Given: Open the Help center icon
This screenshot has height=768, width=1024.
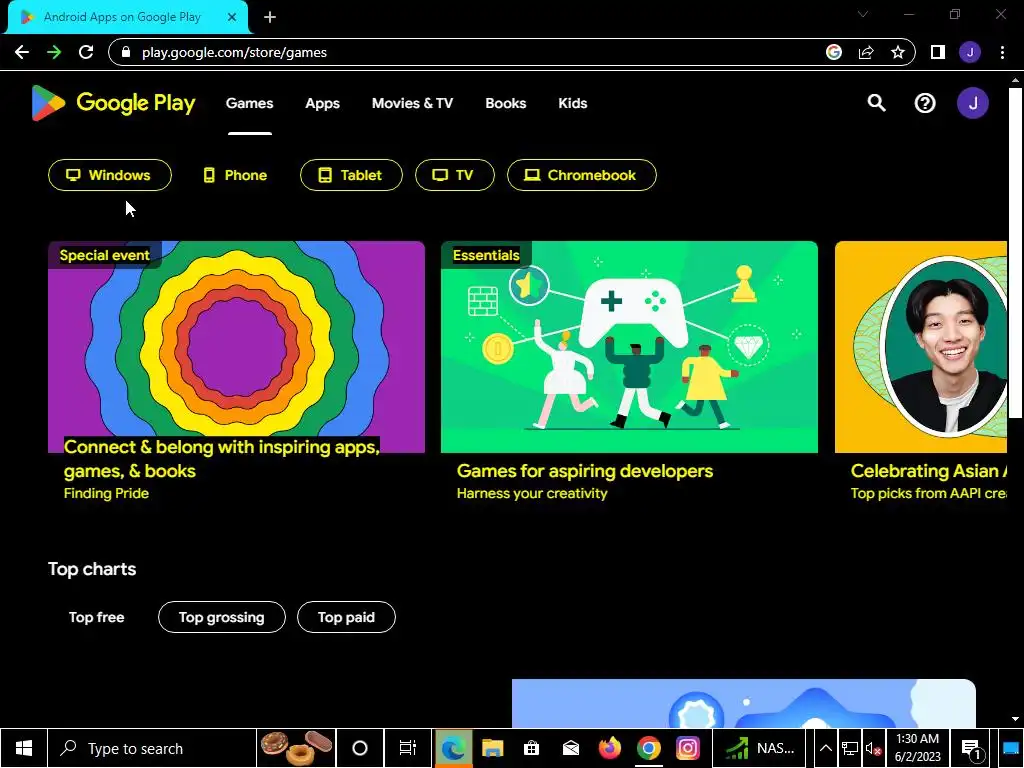Looking at the screenshot, I should pos(925,103).
